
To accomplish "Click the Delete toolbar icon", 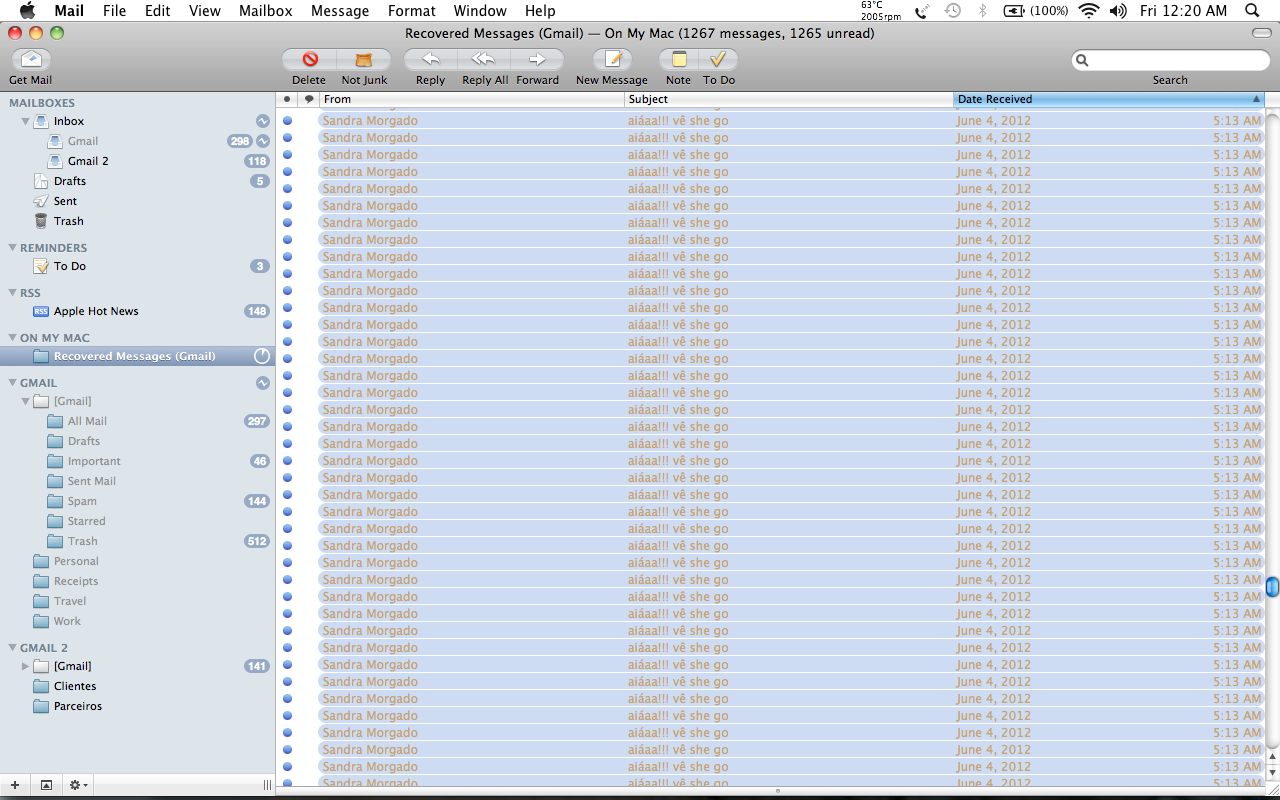I will (309, 59).
